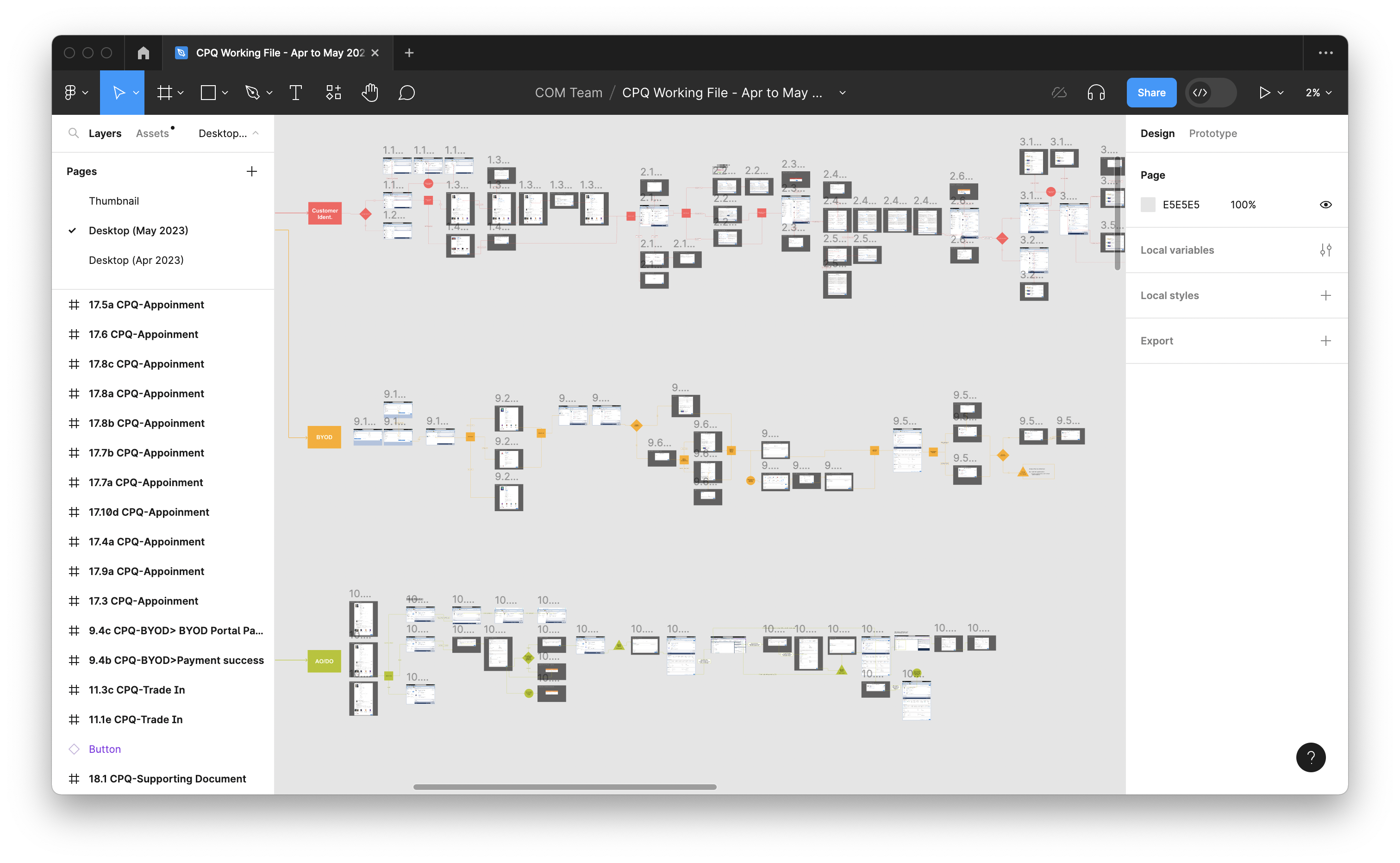Select the Text tool
The height and width of the screenshot is (863, 1400).
point(296,93)
